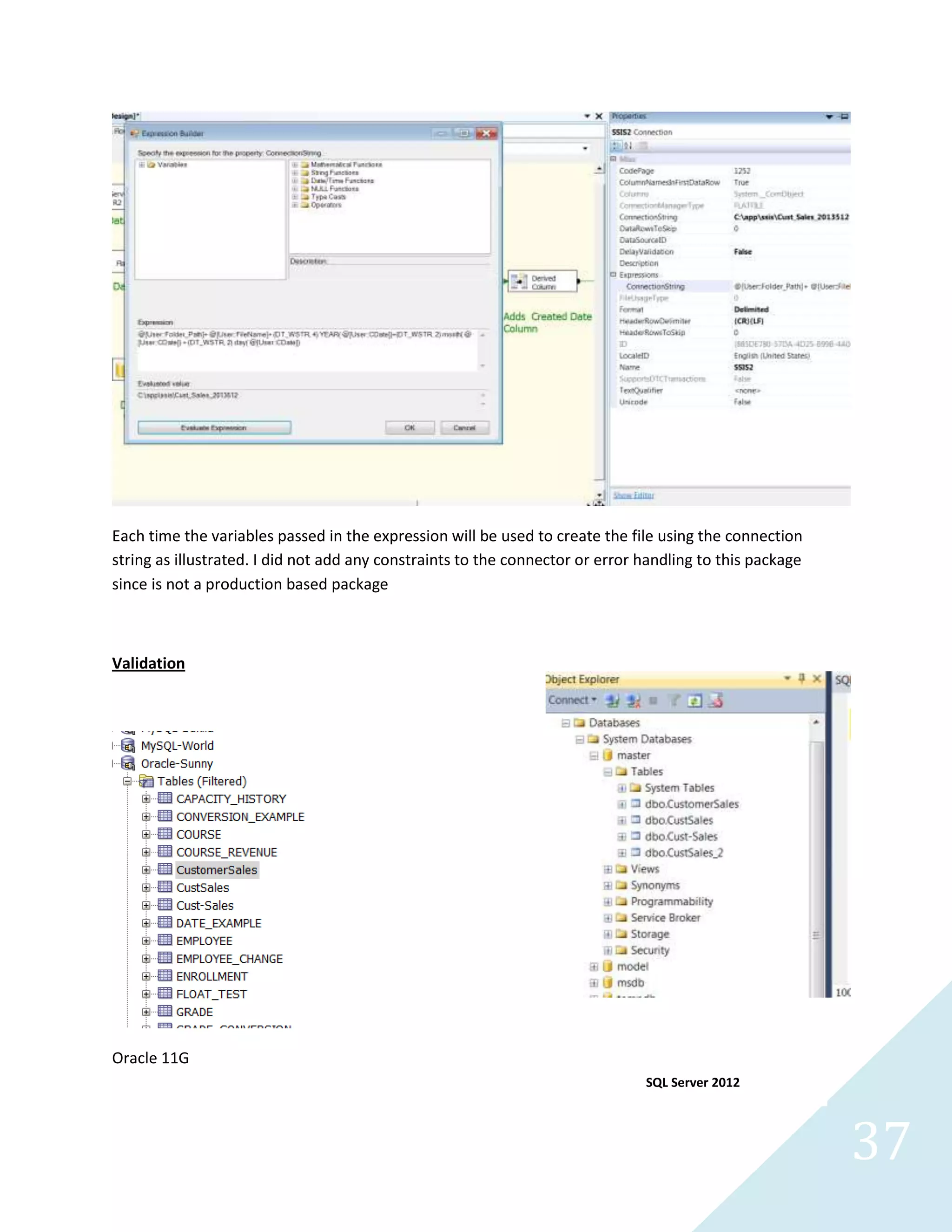
Task: Click Categorized view icon in Properties toolbar
Action: coord(616,146)
